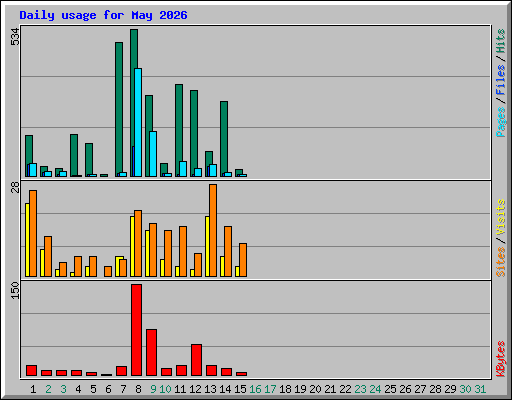Click the red KBytes bar for day 12
The width and height of the screenshot is (512, 400).
pos(196,360)
